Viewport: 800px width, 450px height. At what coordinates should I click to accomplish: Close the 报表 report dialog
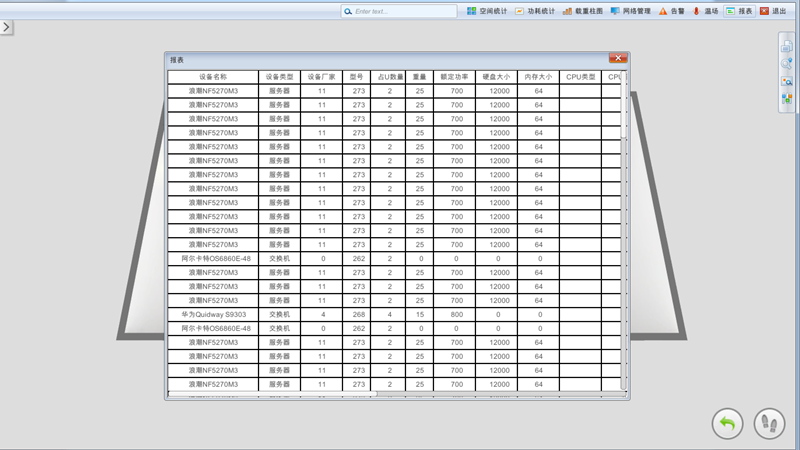[617, 60]
